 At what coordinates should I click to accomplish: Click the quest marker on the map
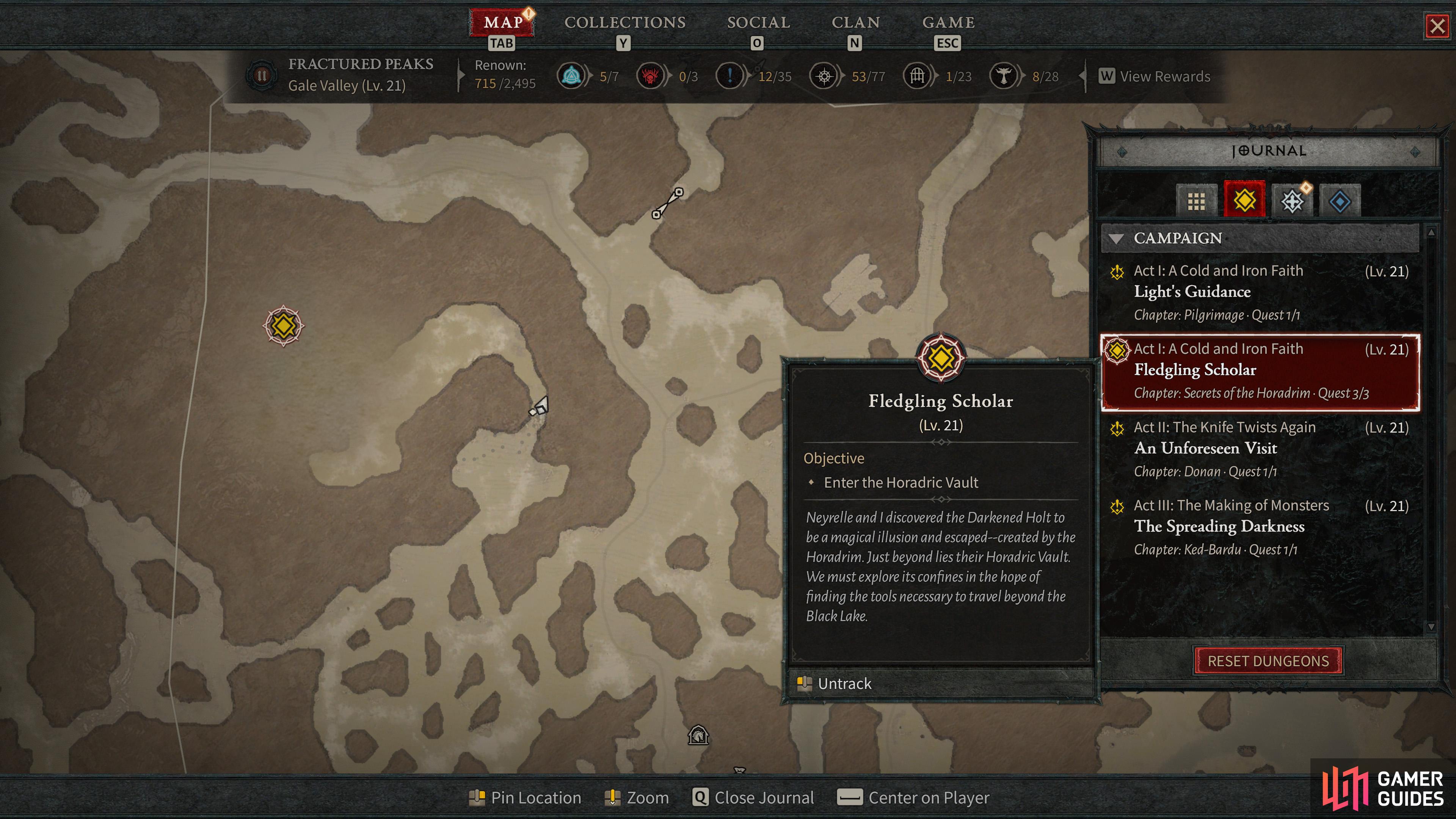tap(283, 326)
